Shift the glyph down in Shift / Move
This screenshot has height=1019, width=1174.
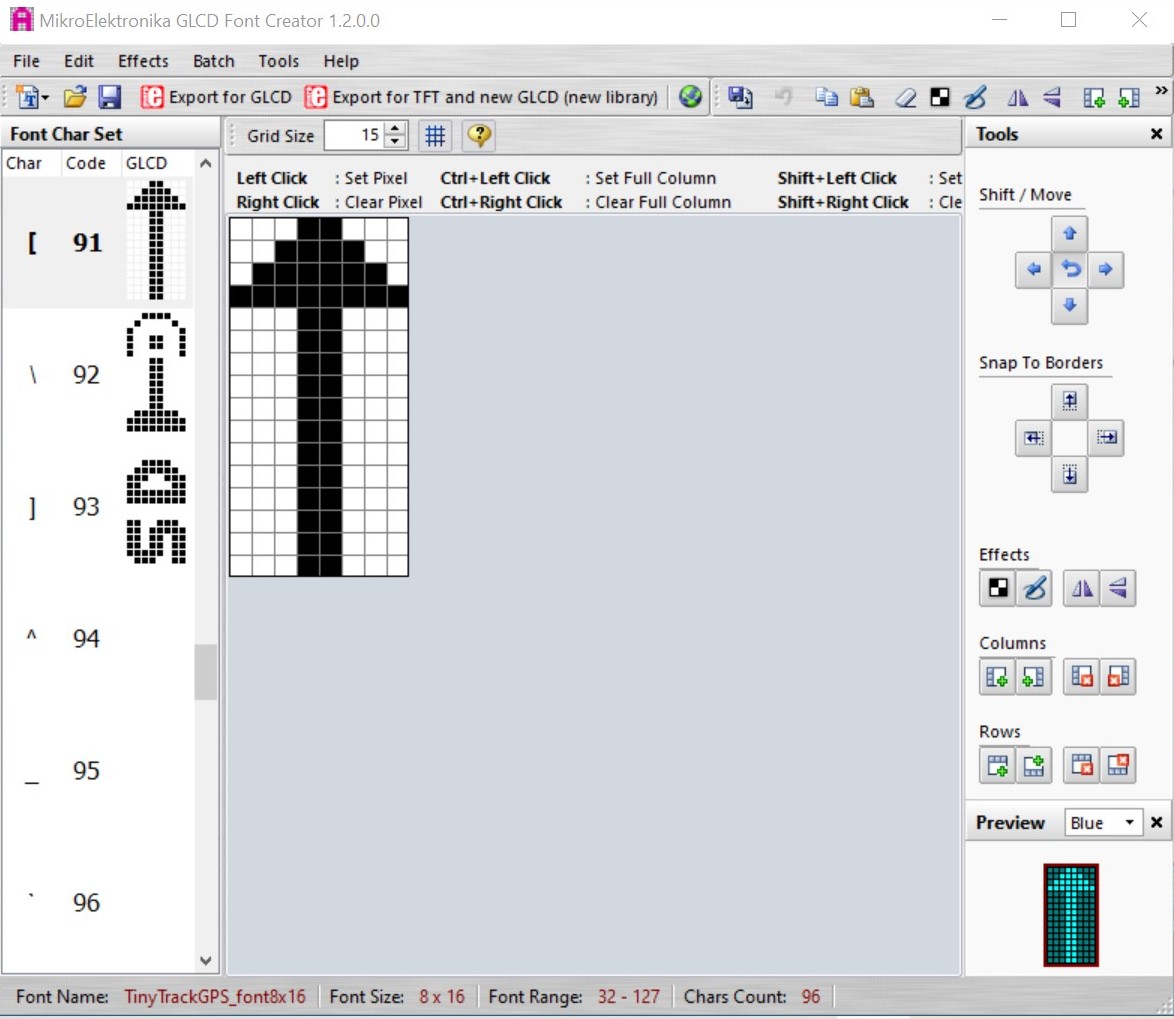[1069, 305]
